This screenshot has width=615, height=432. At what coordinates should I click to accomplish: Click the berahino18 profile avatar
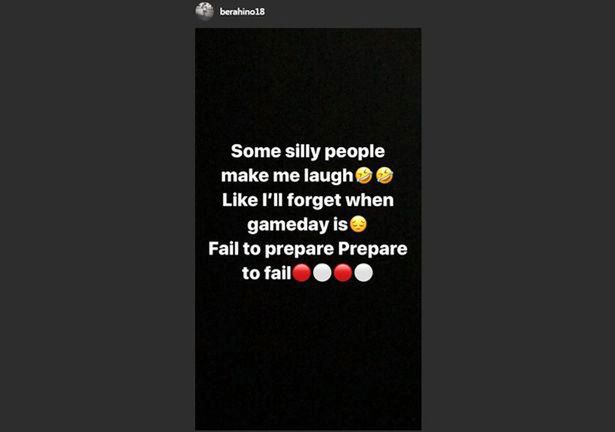coord(205,10)
